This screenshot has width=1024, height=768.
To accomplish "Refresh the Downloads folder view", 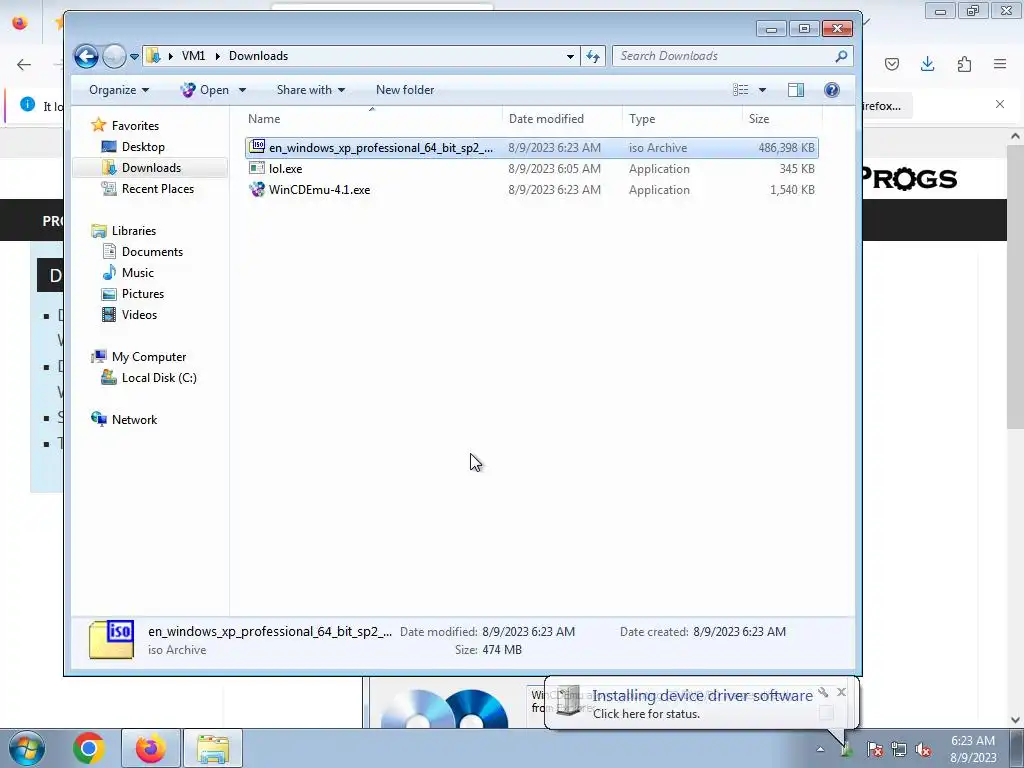I will [593, 56].
